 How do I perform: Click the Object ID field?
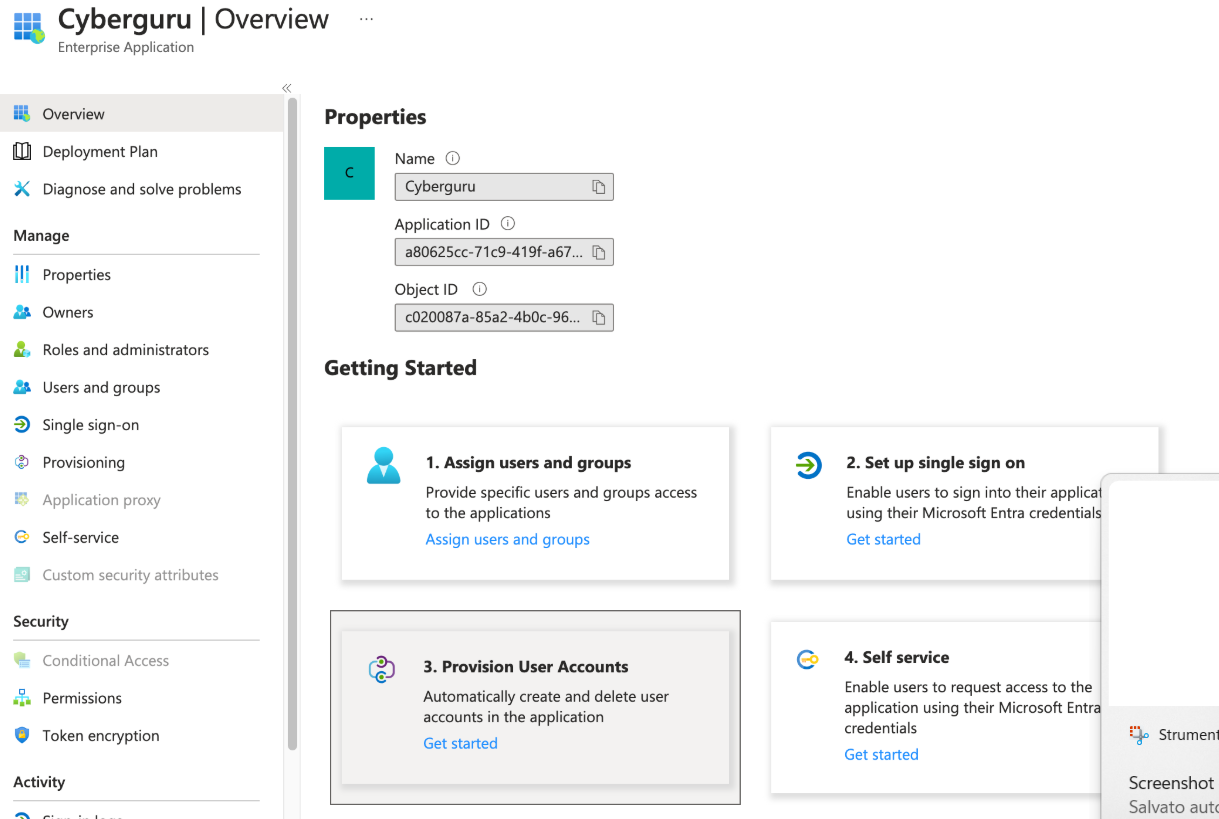pyautogui.click(x=504, y=318)
